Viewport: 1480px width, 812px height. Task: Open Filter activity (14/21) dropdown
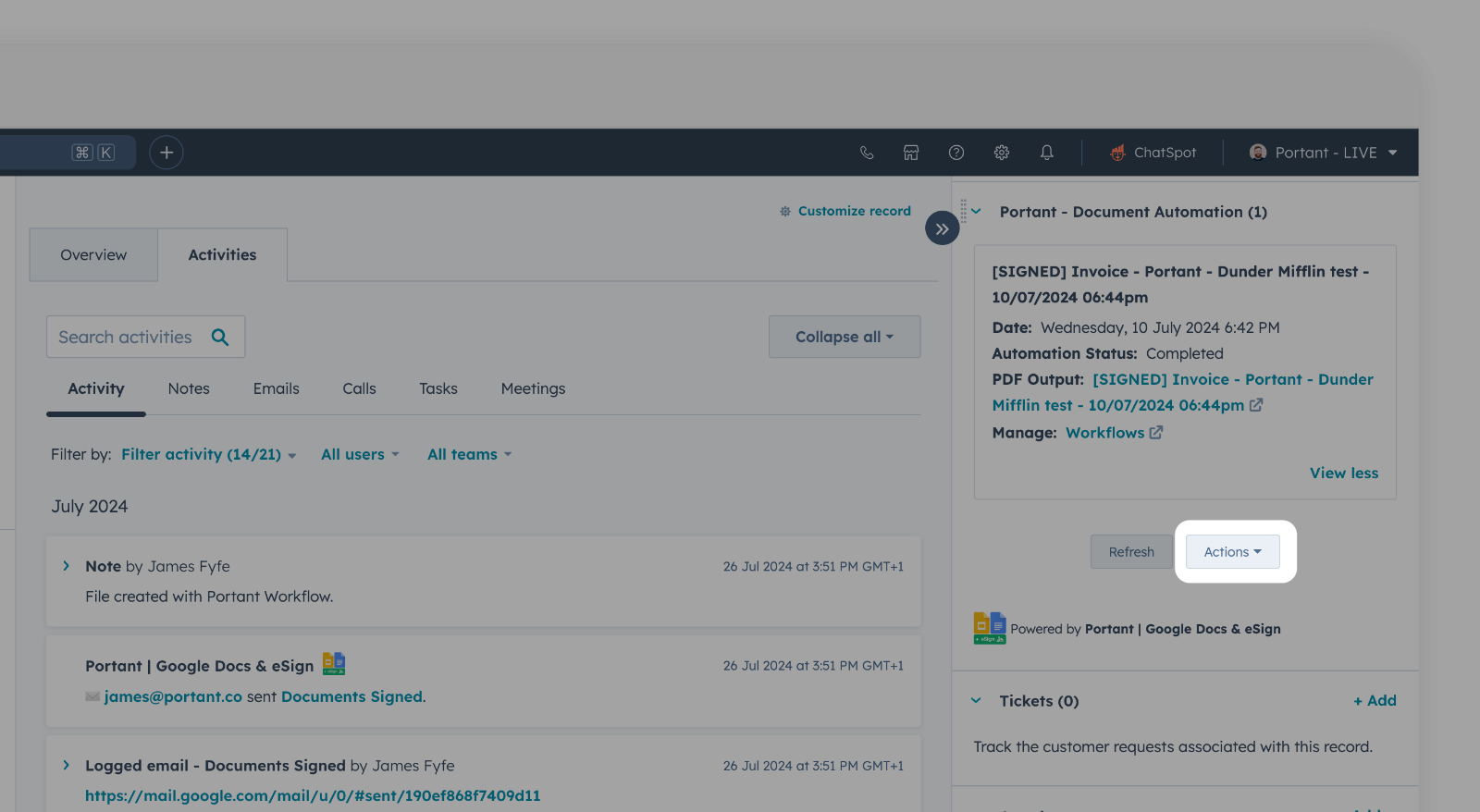pos(208,455)
